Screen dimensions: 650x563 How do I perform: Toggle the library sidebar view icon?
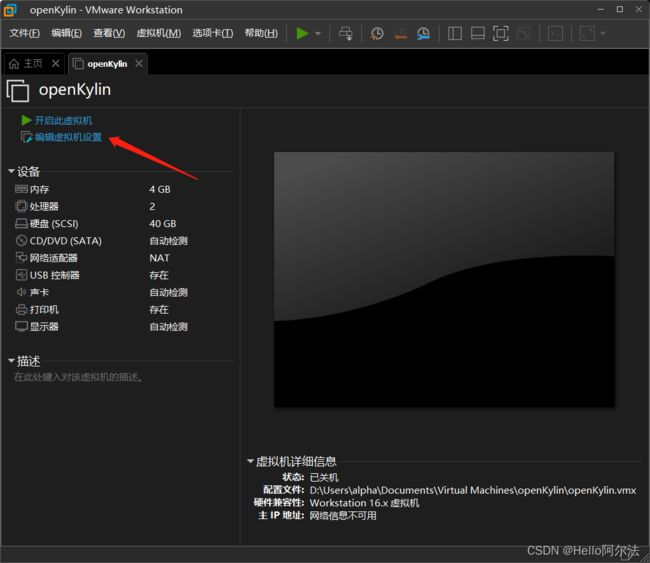(x=455, y=33)
